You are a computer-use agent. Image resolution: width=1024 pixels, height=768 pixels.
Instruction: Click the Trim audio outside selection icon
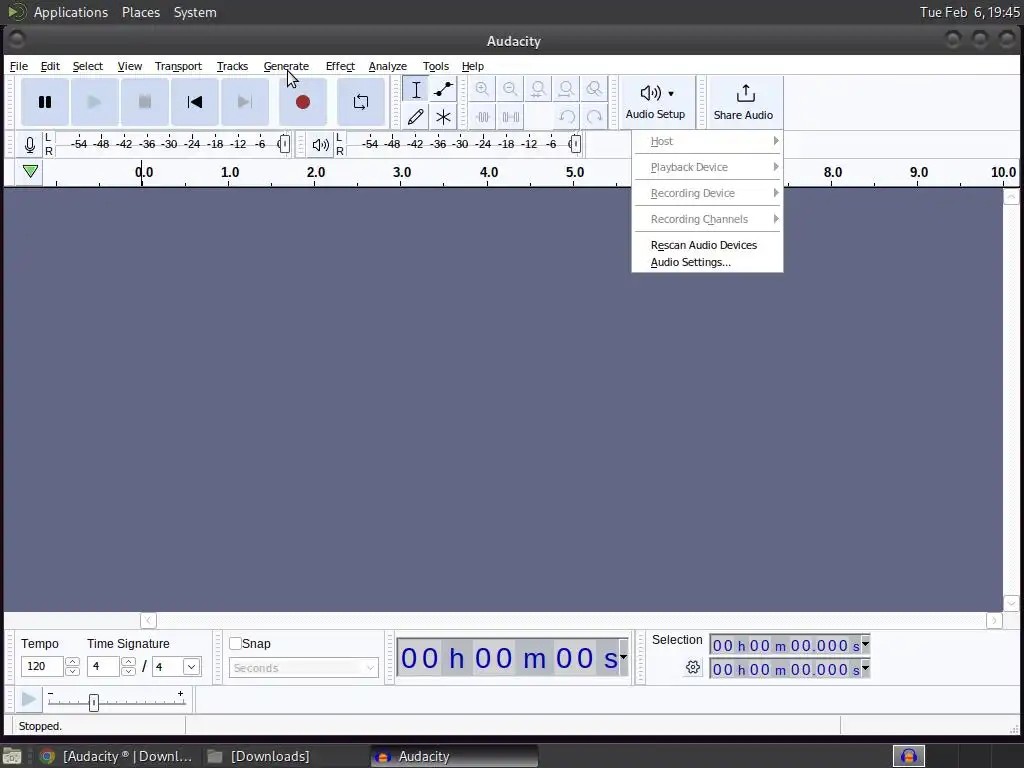[x=482, y=117]
